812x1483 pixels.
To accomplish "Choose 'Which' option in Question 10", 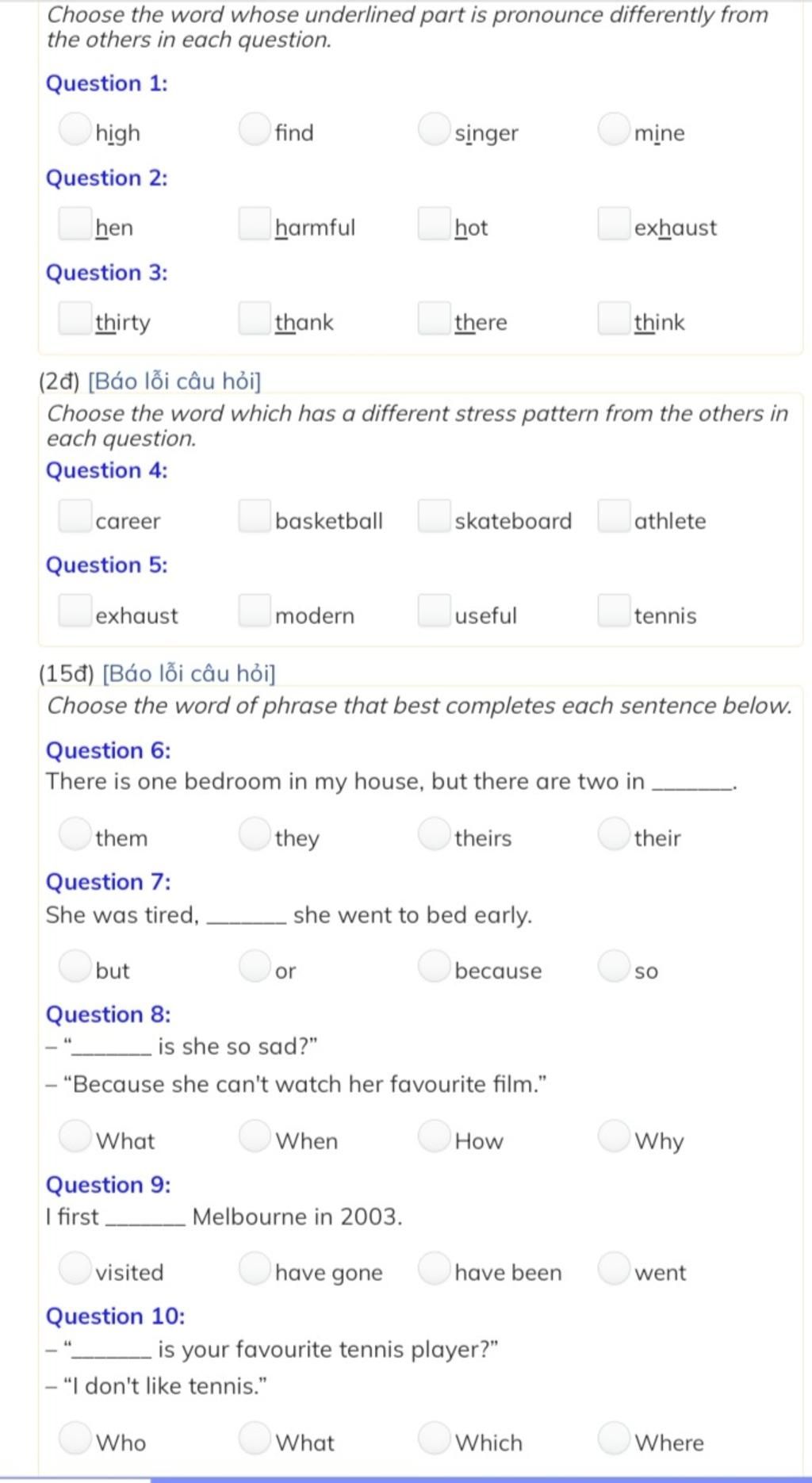I will pyautogui.click(x=434, y=1438).
